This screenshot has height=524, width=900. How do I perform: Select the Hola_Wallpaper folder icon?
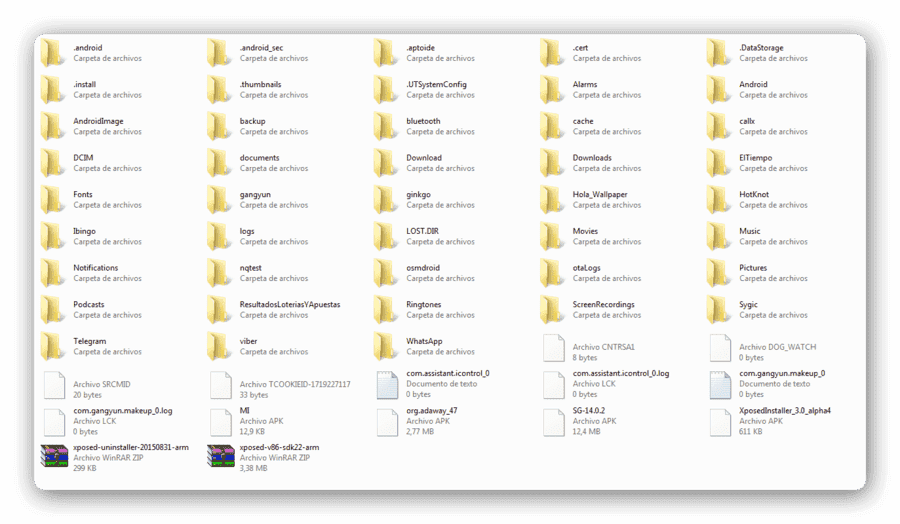pyautogui.click(x=552, y=200)
